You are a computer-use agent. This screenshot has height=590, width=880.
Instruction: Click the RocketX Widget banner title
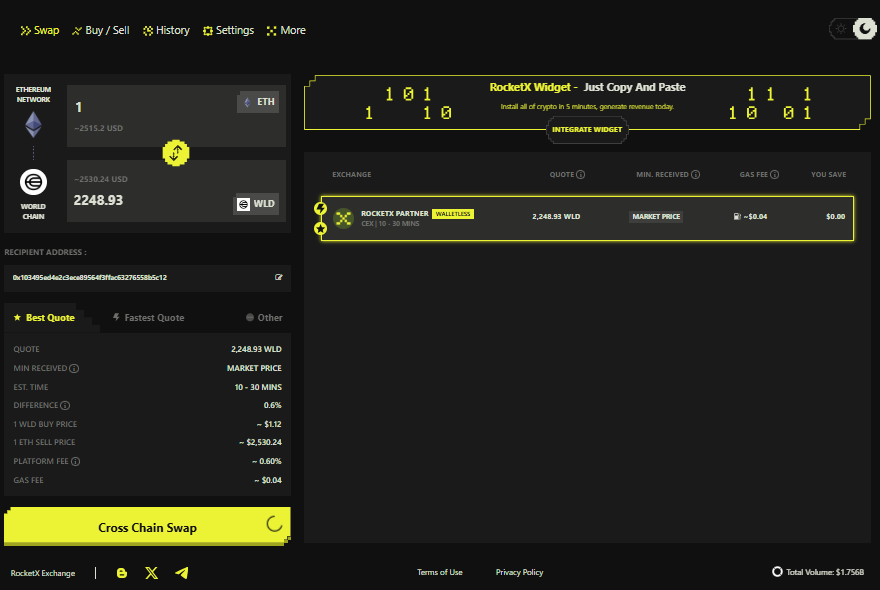587,88
